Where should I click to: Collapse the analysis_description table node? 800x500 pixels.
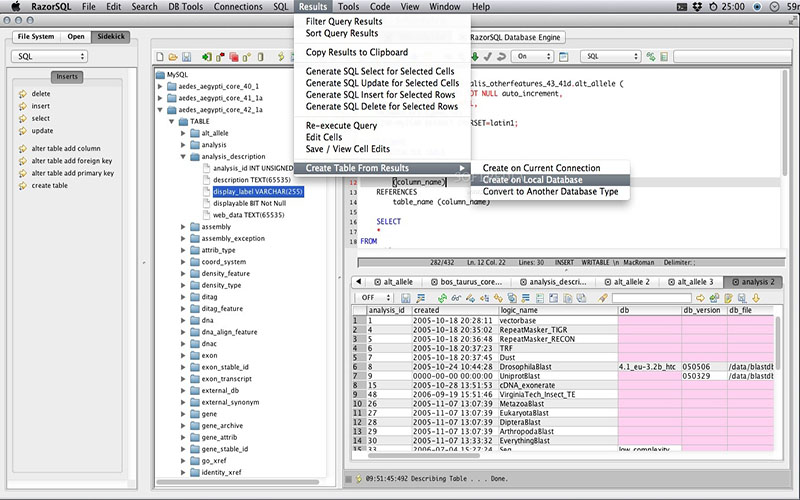183,157
